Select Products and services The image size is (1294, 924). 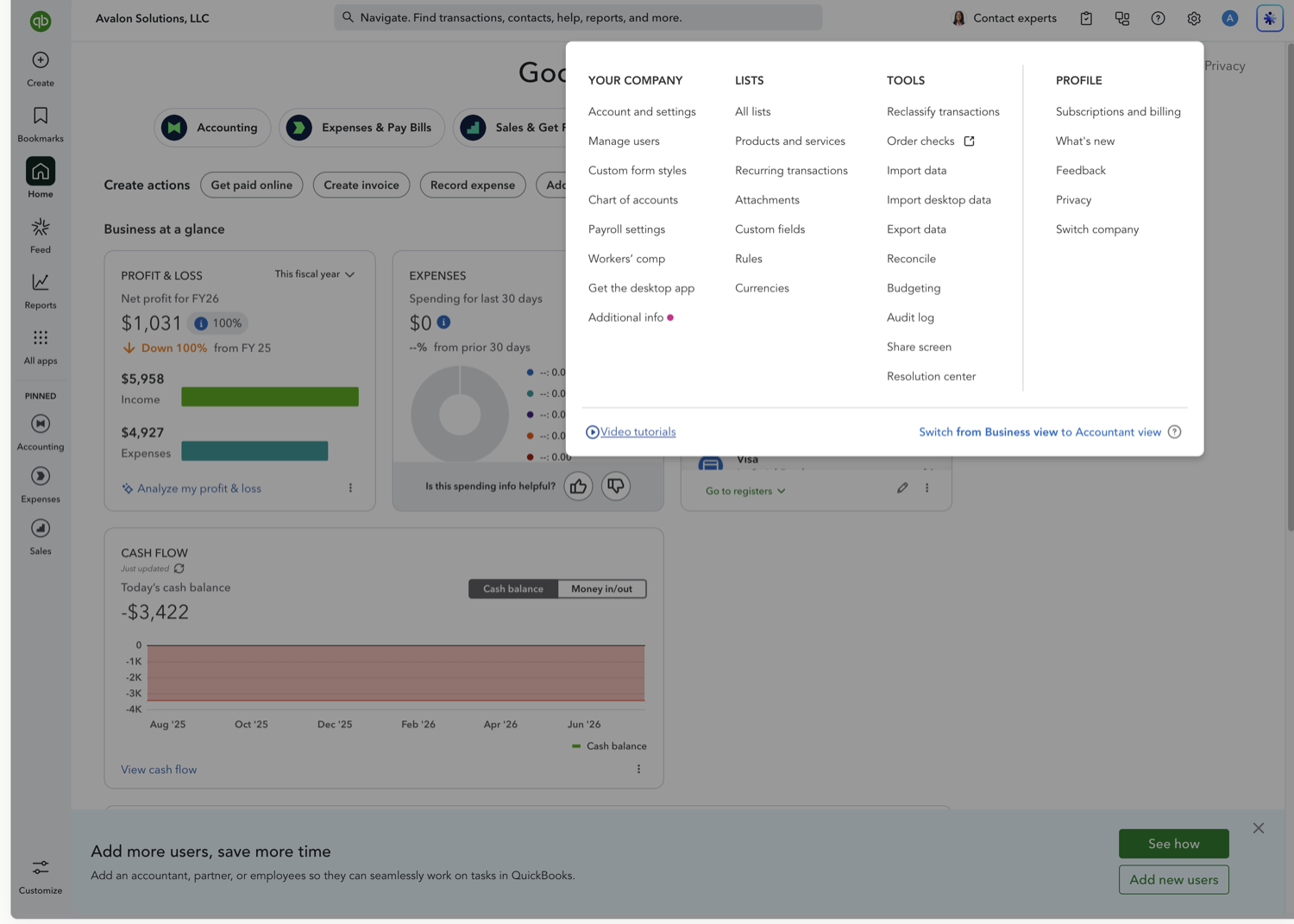click(790, 141)
